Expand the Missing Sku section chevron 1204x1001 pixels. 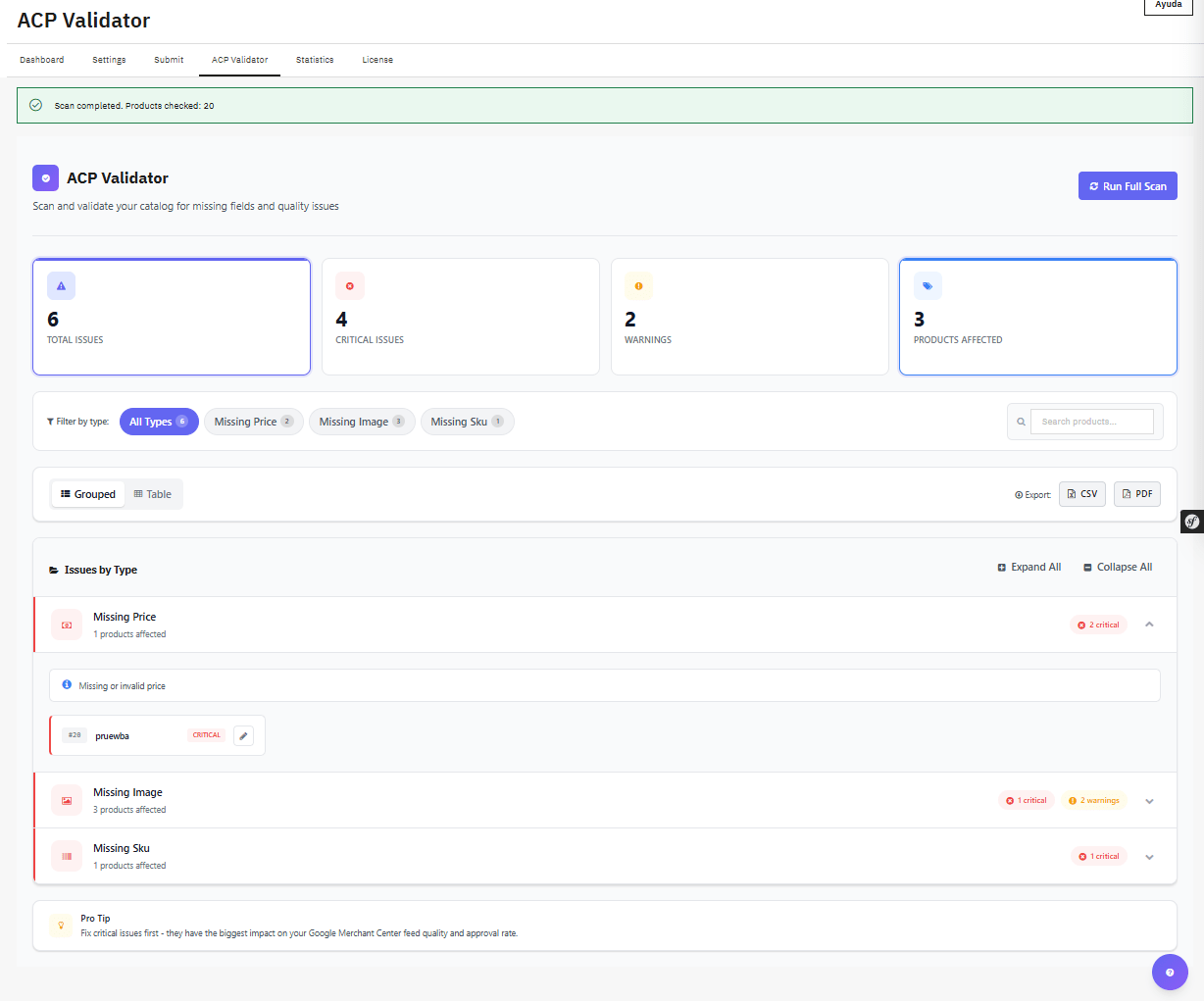(x=1149, y=857)
